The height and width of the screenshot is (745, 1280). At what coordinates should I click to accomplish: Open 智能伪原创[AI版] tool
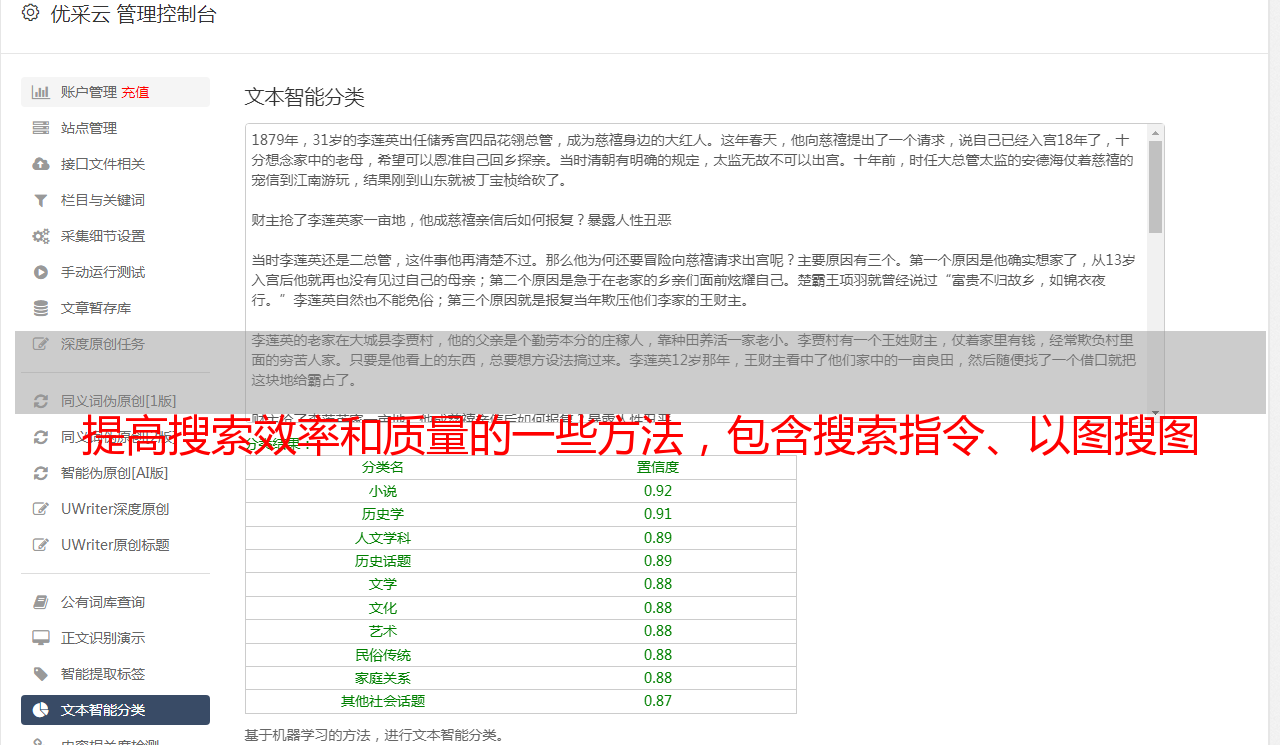115,473
